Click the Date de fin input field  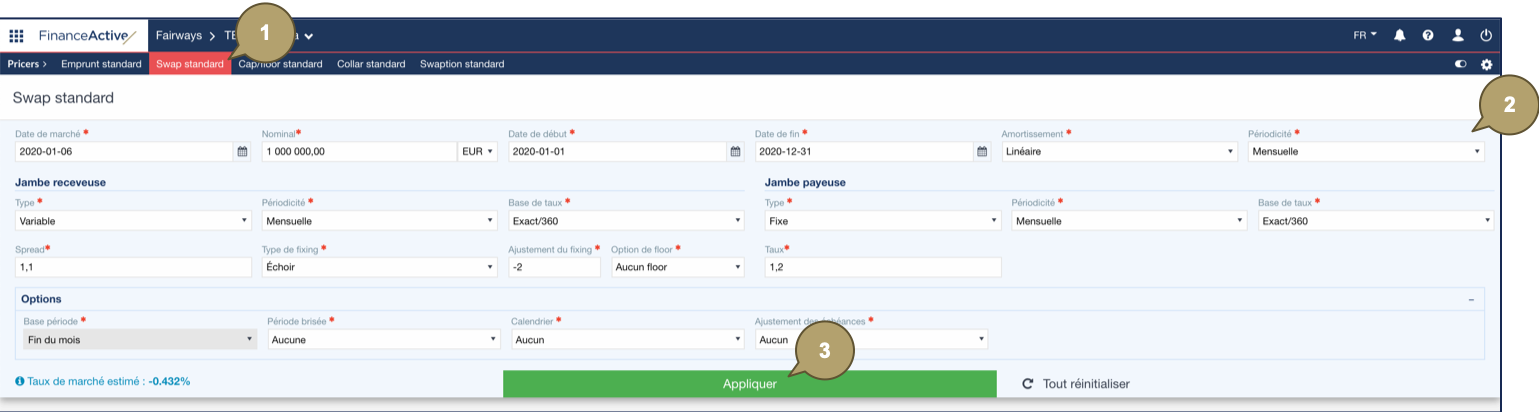865,152
